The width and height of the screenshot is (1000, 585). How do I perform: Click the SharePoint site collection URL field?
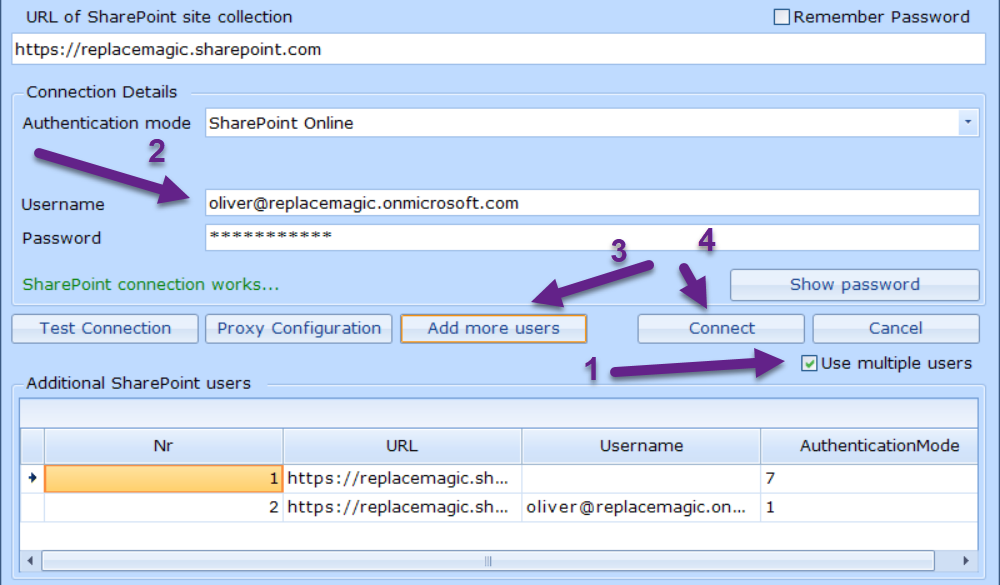pyautogui.click(x=498, y=49)
